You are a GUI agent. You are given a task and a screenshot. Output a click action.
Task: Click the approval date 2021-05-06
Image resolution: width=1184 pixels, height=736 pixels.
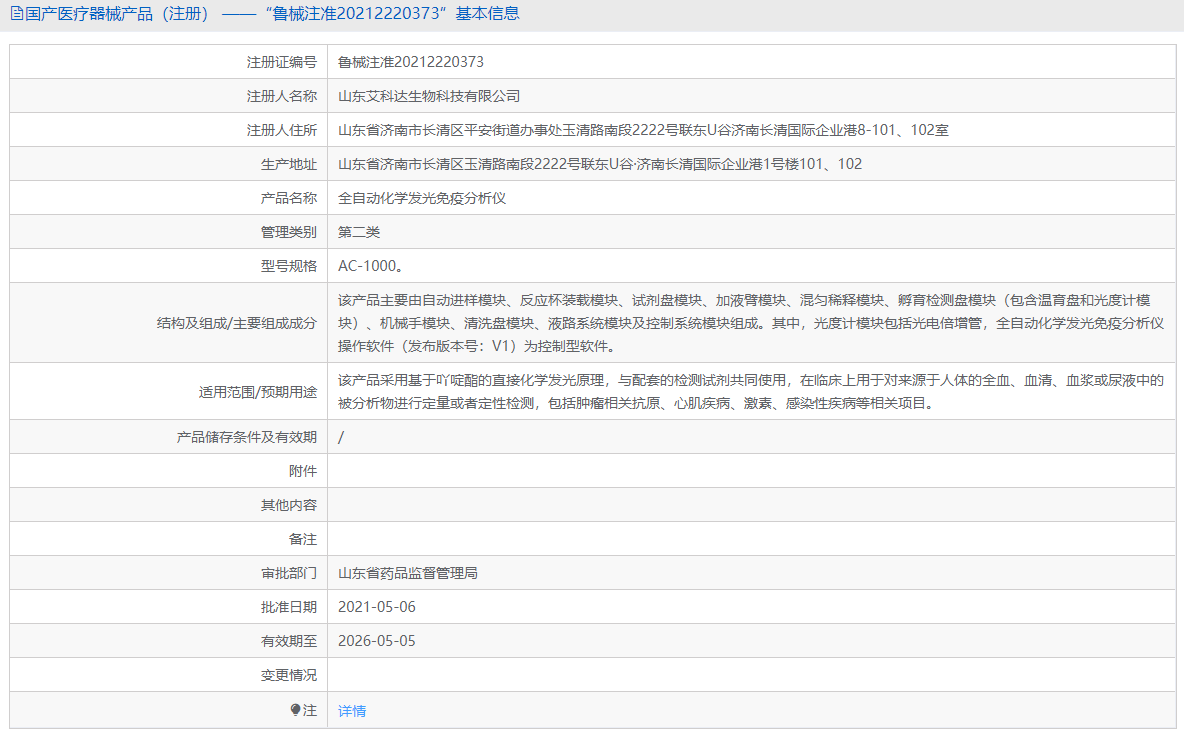click(380, 606)
